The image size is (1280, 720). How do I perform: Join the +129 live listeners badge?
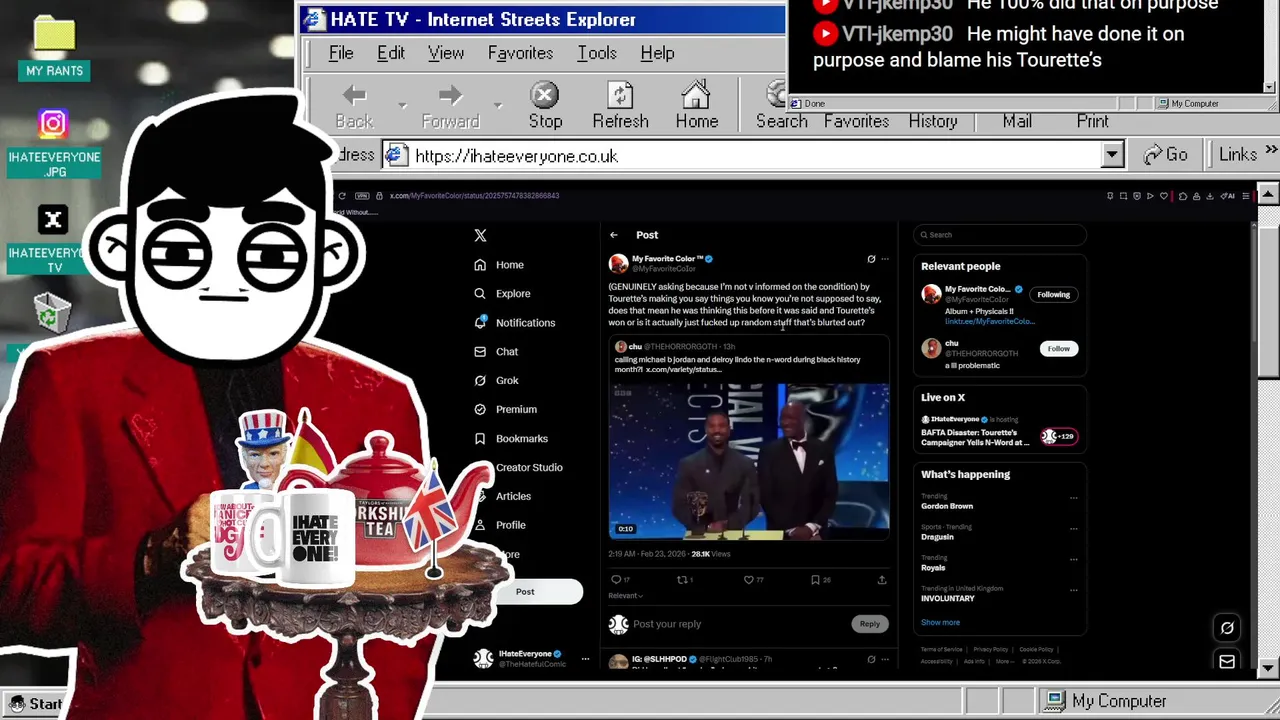[x=1059, y=437]
